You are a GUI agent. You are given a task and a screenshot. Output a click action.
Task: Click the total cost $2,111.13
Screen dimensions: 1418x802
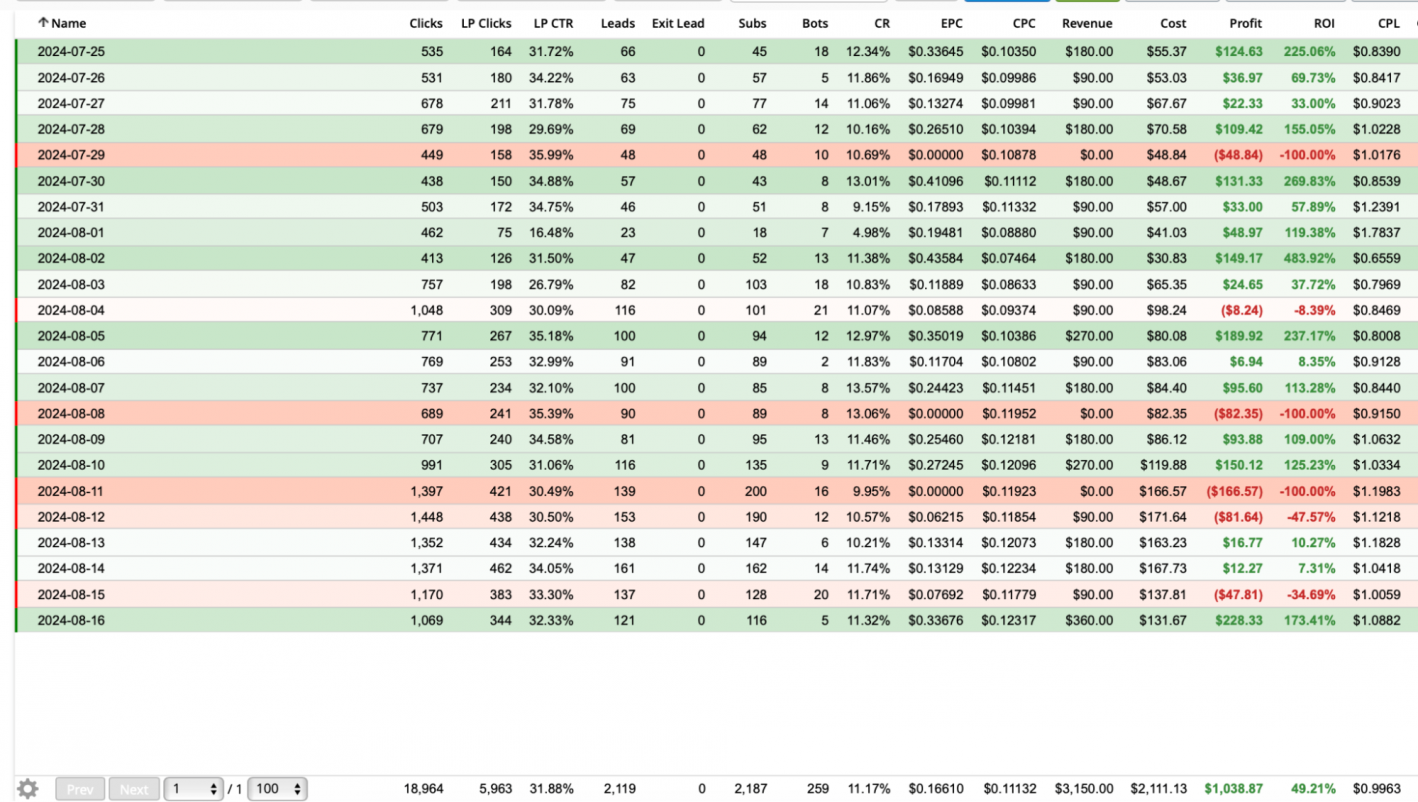coord(1158,789)
